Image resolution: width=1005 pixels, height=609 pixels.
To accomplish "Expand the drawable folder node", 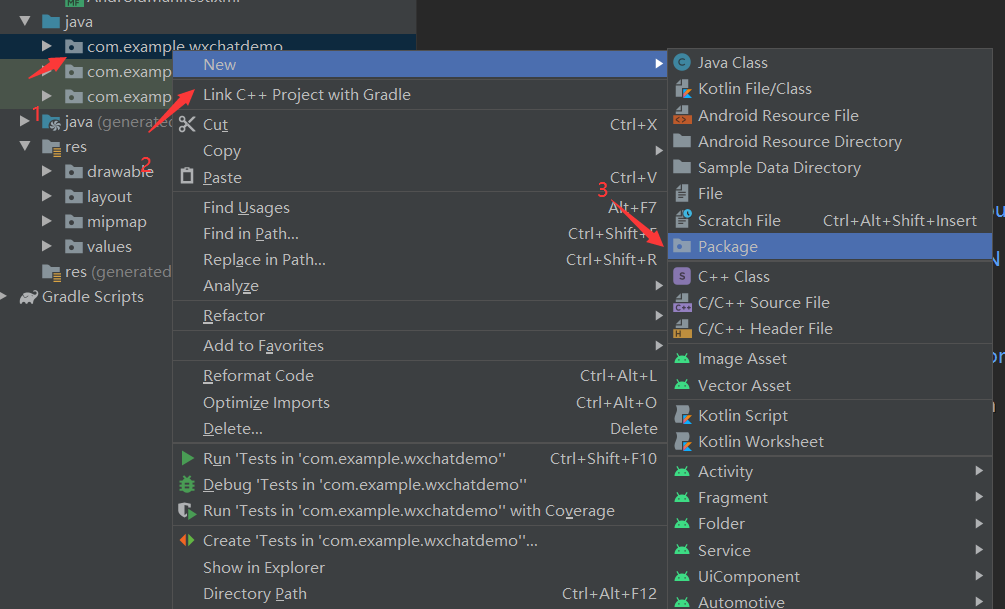I will coord(47,171).
